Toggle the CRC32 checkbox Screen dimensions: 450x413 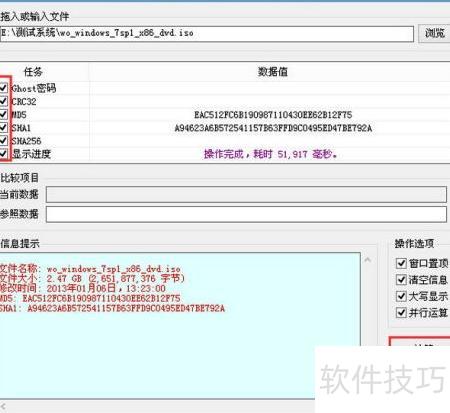[4, 101]
